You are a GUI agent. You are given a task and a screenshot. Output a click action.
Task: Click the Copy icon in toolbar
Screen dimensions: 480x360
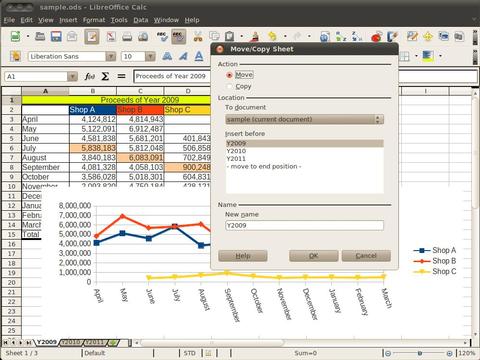pos(214,36)
